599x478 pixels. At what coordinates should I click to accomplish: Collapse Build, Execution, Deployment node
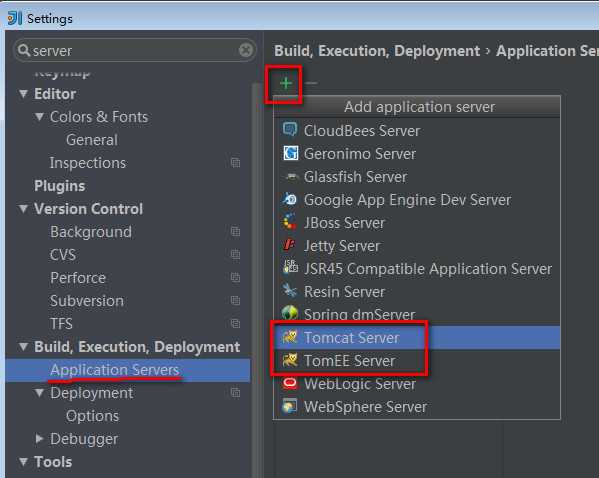coord(23,347)
